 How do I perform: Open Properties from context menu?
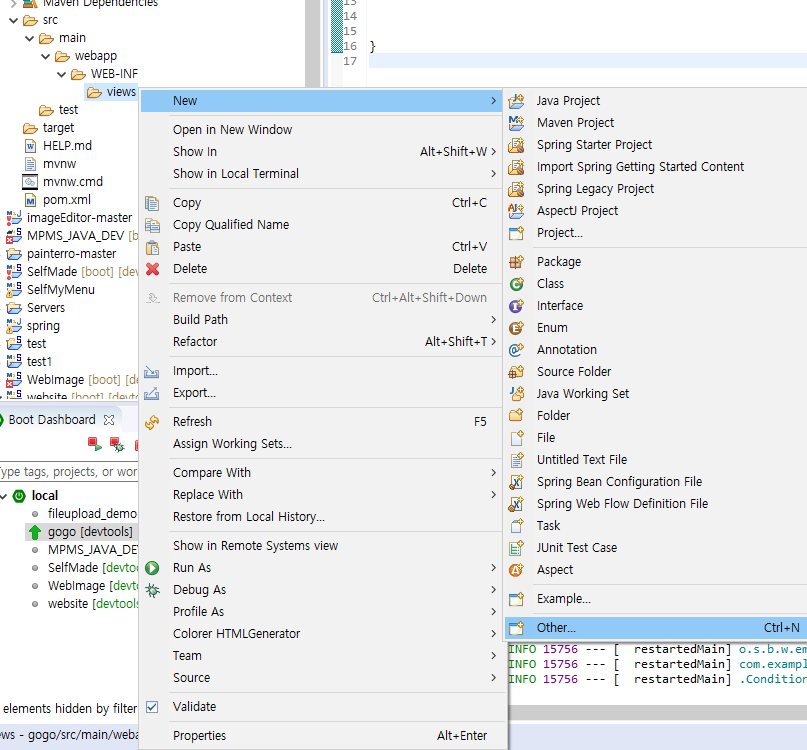pyautogui.click(x=199, y=736)
